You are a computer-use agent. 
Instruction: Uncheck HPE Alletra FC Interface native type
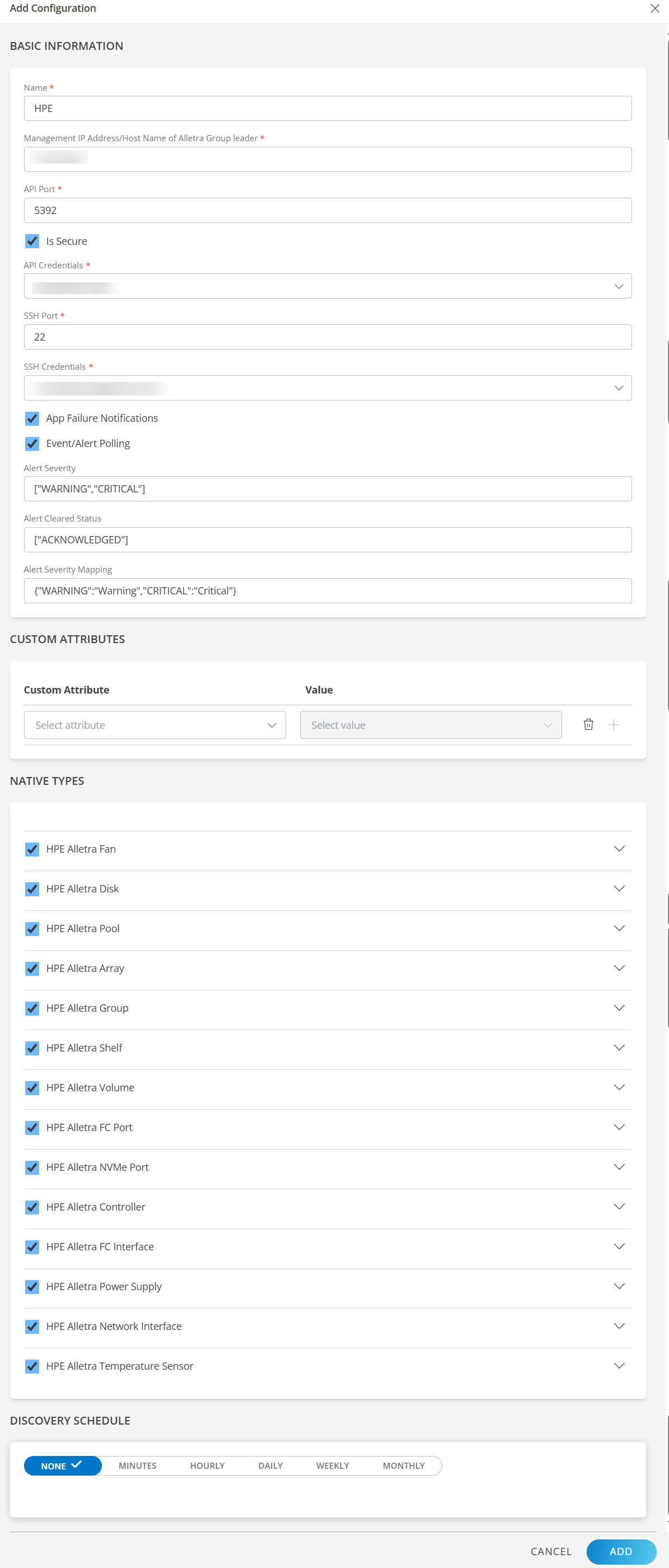[32, 1246]
